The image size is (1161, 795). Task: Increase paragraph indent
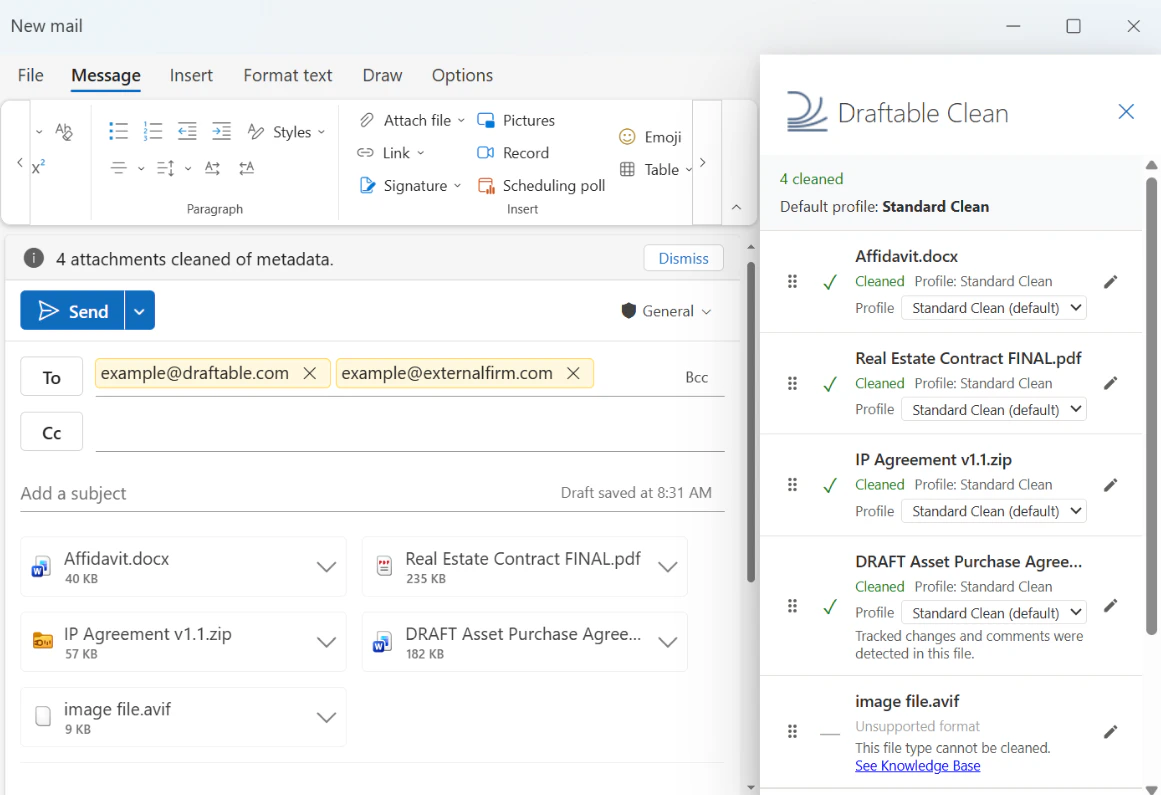(221, 132)
